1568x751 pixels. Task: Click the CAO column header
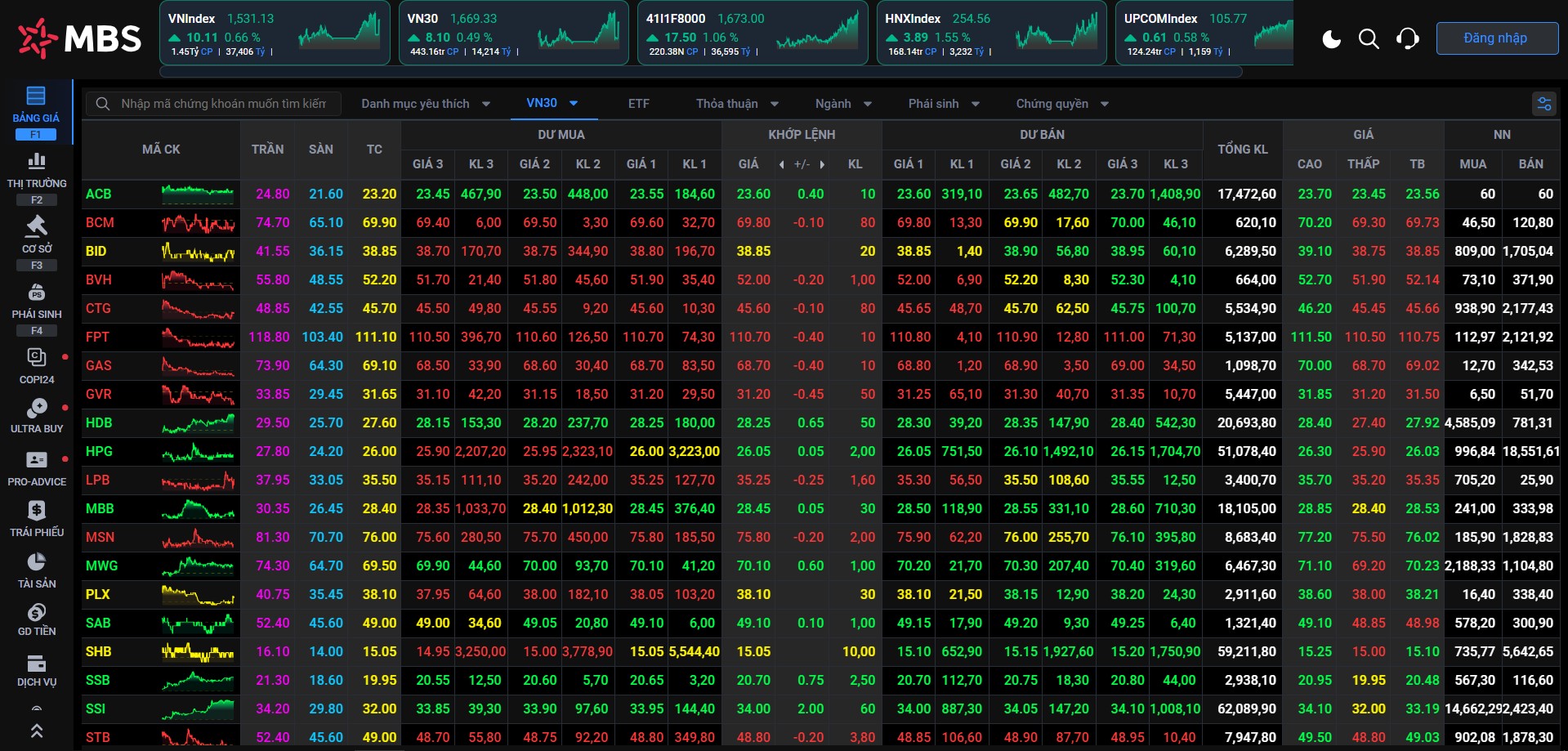pyautogui.click(x=1310, y=164)
